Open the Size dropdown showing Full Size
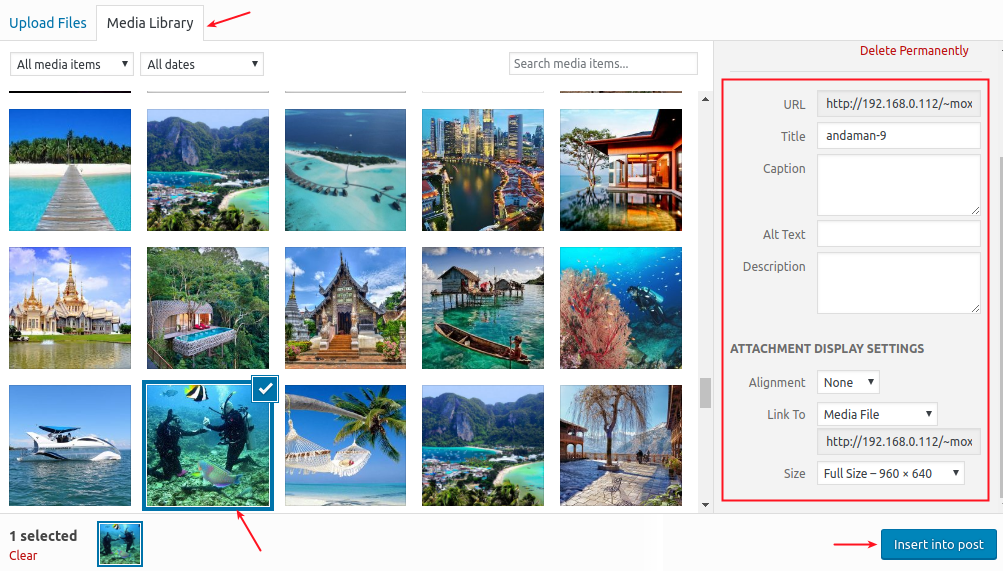The height and width of the screenshot is (571, 1003). (x=890, y=473)
